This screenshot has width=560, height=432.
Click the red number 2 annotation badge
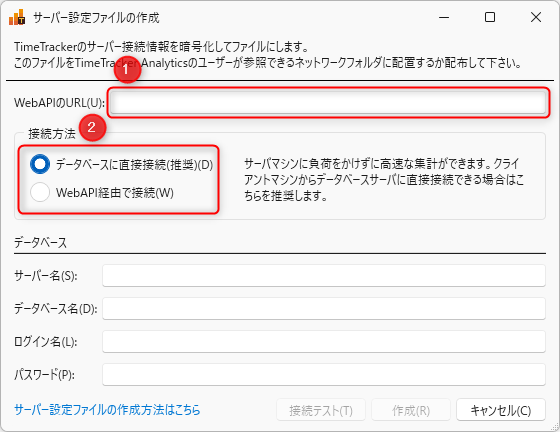click(x=92, y=127)
